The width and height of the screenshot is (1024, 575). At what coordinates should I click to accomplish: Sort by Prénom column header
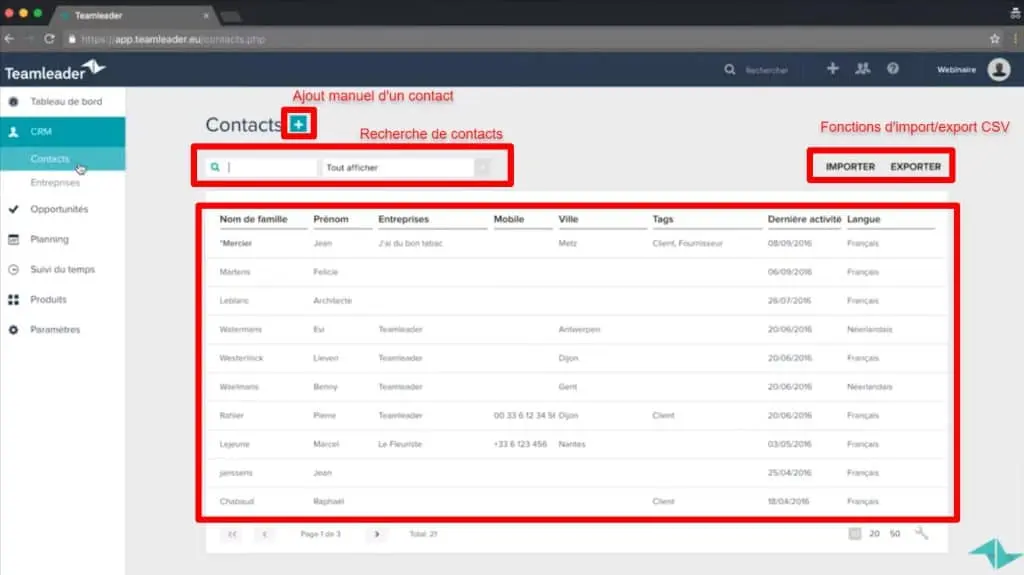[x=330, y=219]
